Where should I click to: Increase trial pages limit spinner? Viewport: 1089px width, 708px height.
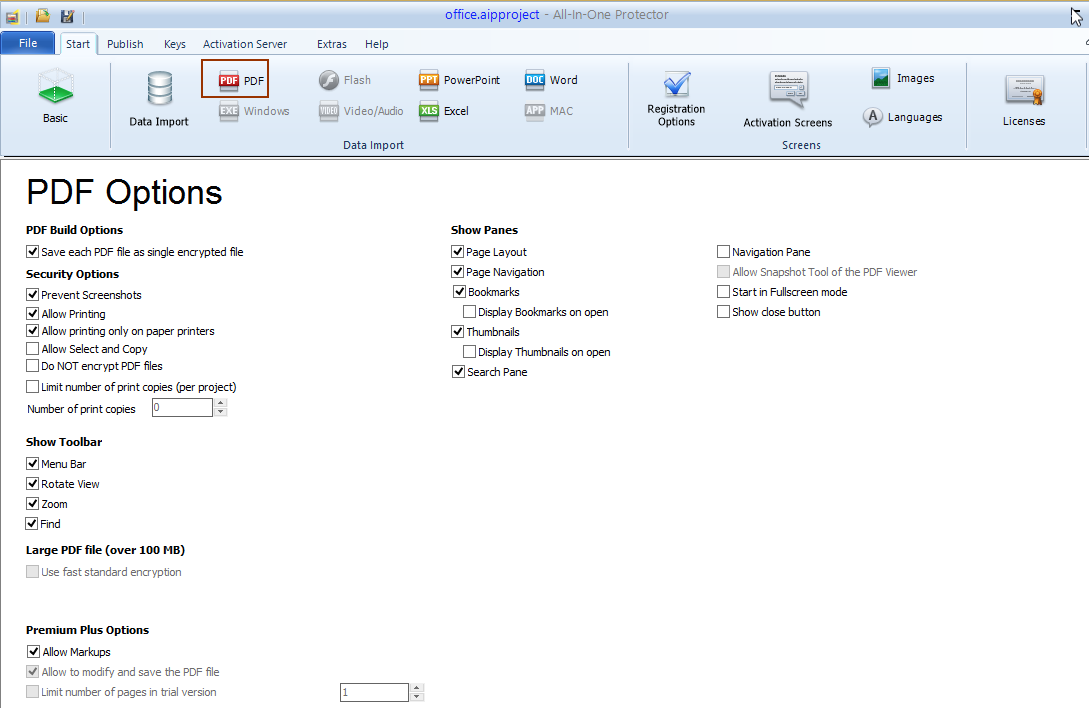[x=417, y=688]
